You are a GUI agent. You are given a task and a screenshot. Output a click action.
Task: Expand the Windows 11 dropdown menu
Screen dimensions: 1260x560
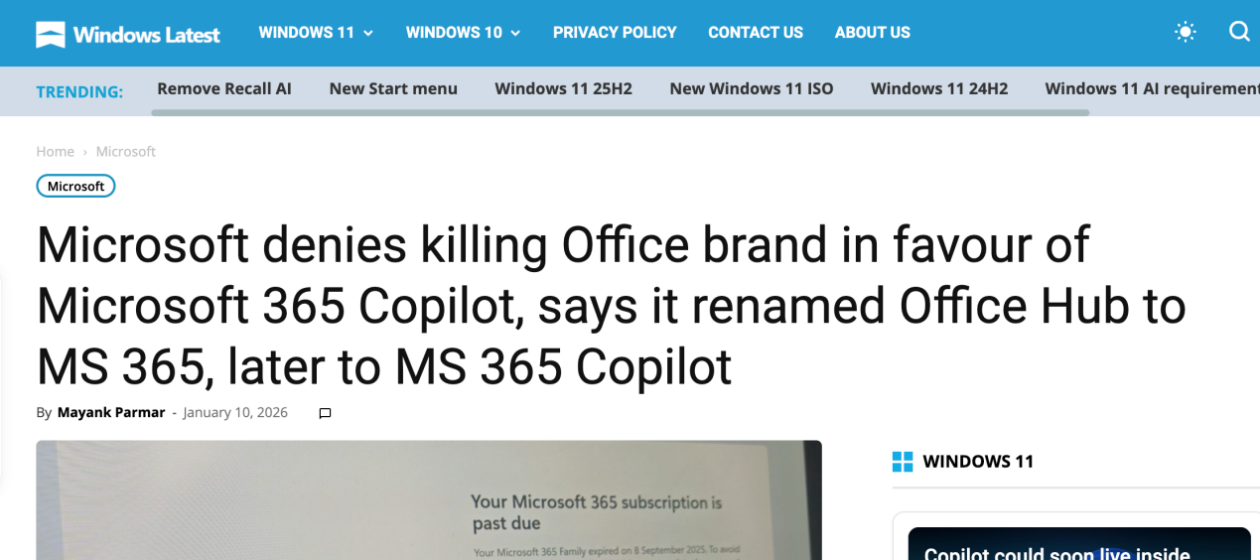pyautogui.click(x=315, y=32)
